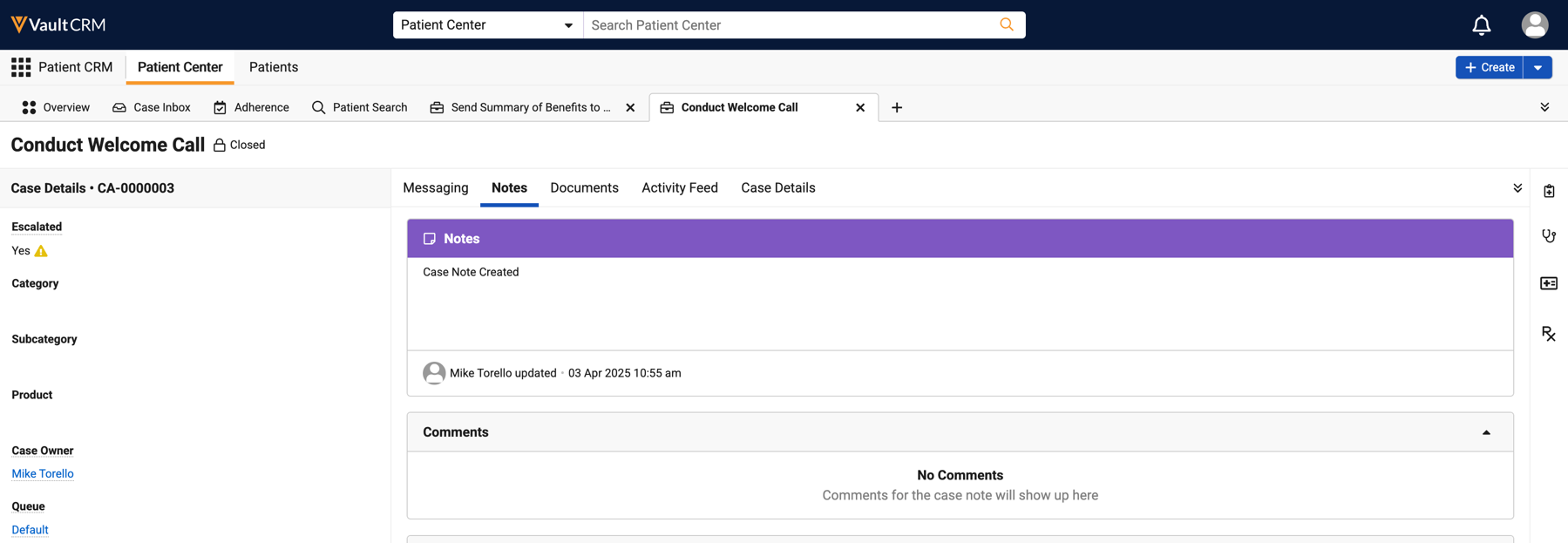The height and width of the screenshot is (543, 1568).
Task: Open the Default queue link
Action: coord(30,529)
